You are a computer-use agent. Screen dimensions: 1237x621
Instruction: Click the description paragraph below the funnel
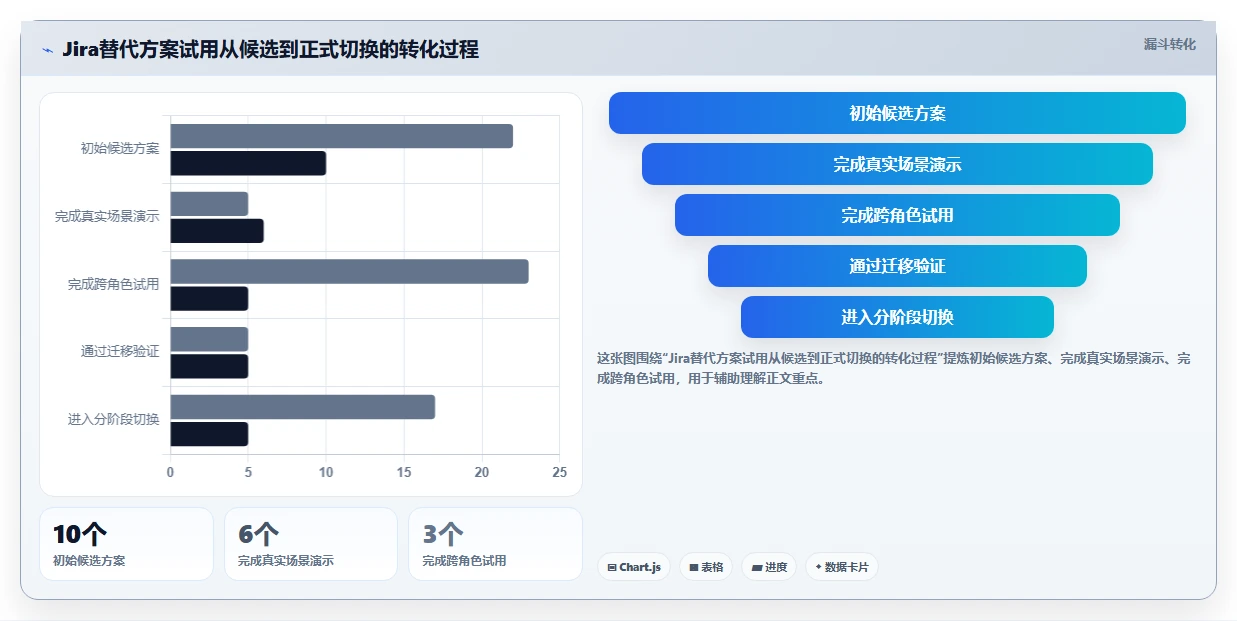[x=893, y=368]
